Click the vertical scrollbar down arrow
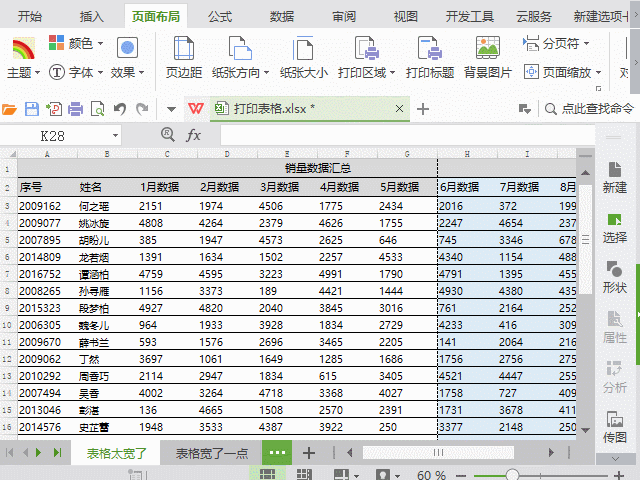The image size is (640, 480). tap(585, 430)
